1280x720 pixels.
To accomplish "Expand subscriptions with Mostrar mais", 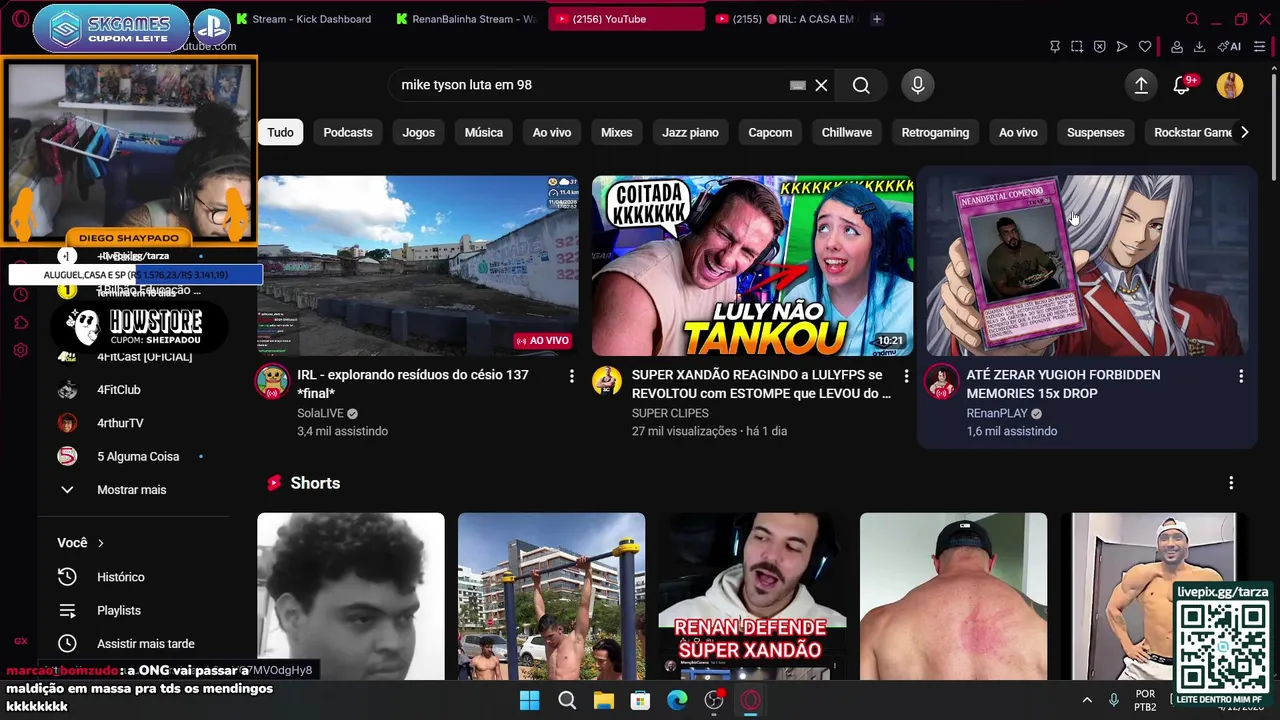I will tap(131, 490).
